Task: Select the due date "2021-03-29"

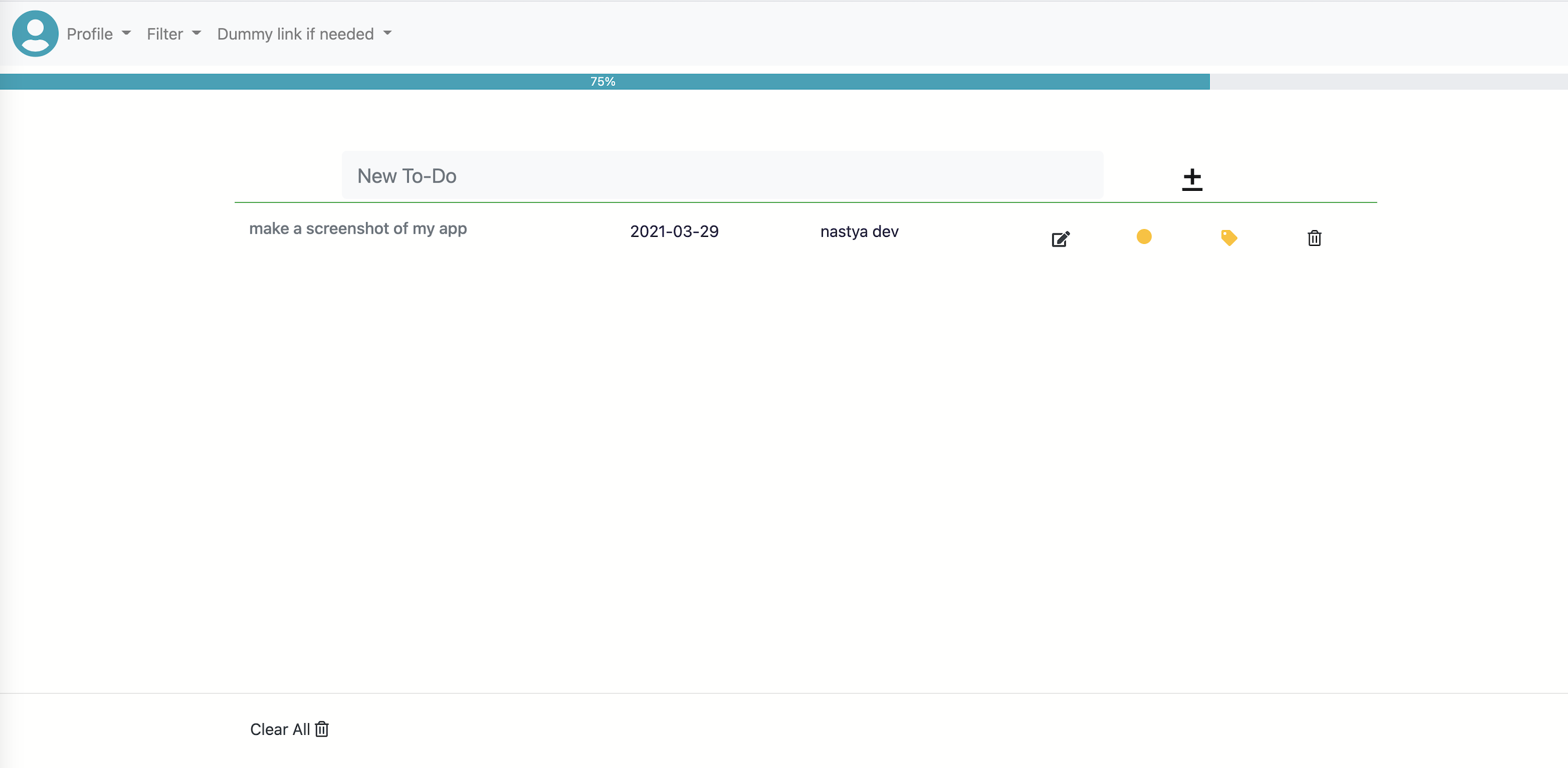Action: coord(675,231)
